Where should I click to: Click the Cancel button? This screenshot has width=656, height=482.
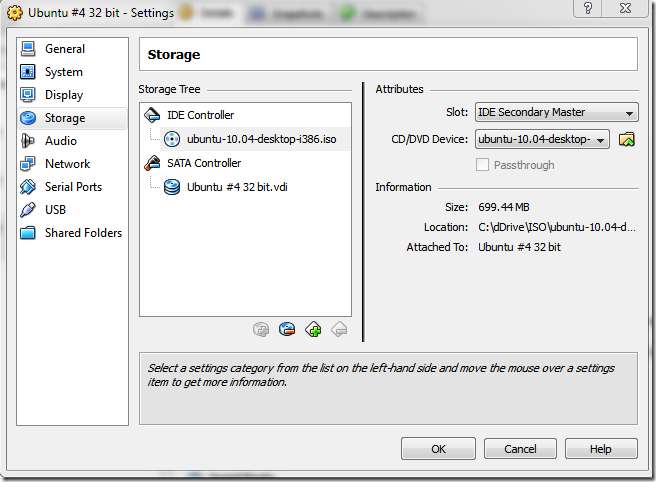520,449
